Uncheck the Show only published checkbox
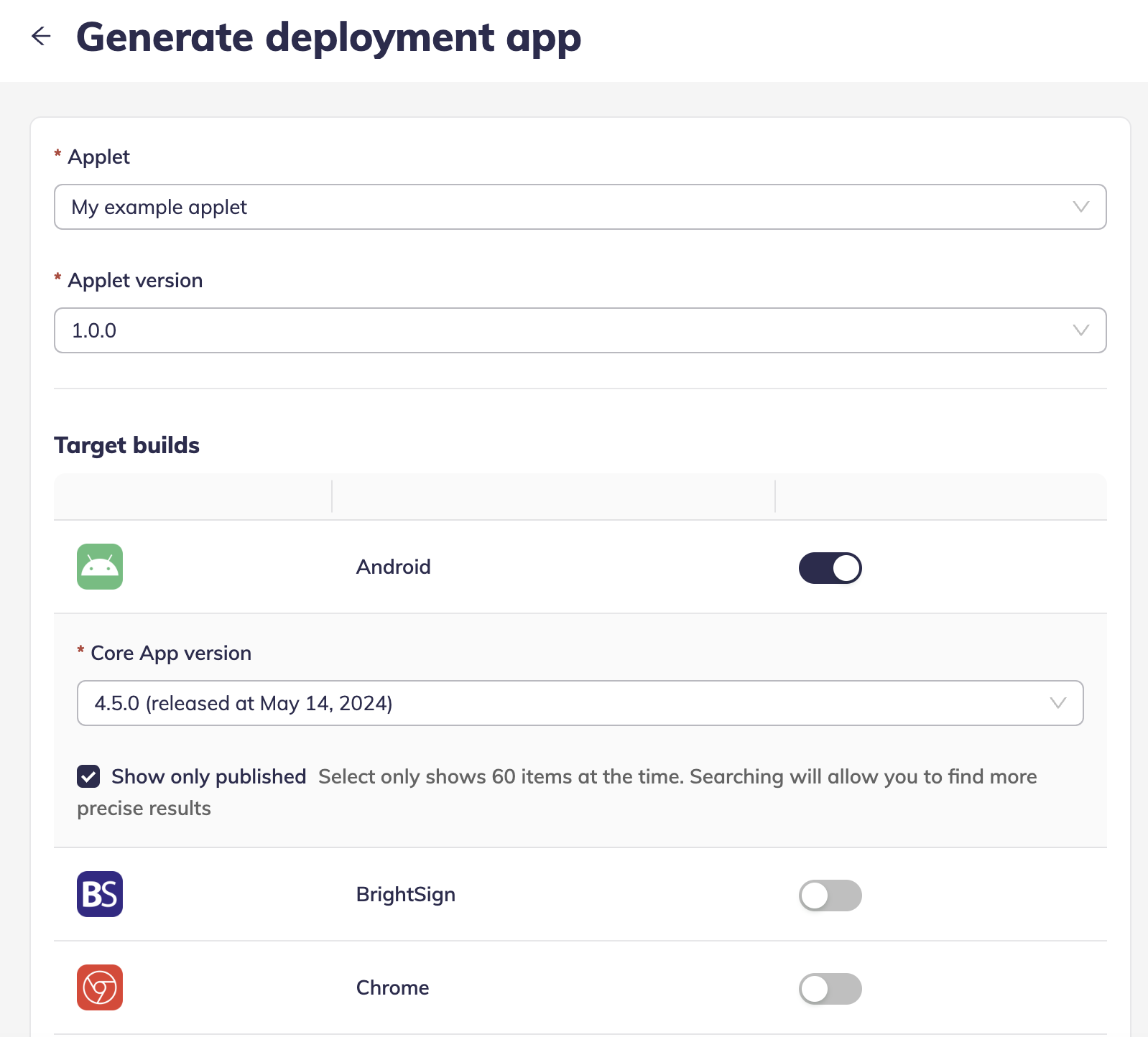Image resolution: width=1148 pixels, height=1037 pixels. 88,776
